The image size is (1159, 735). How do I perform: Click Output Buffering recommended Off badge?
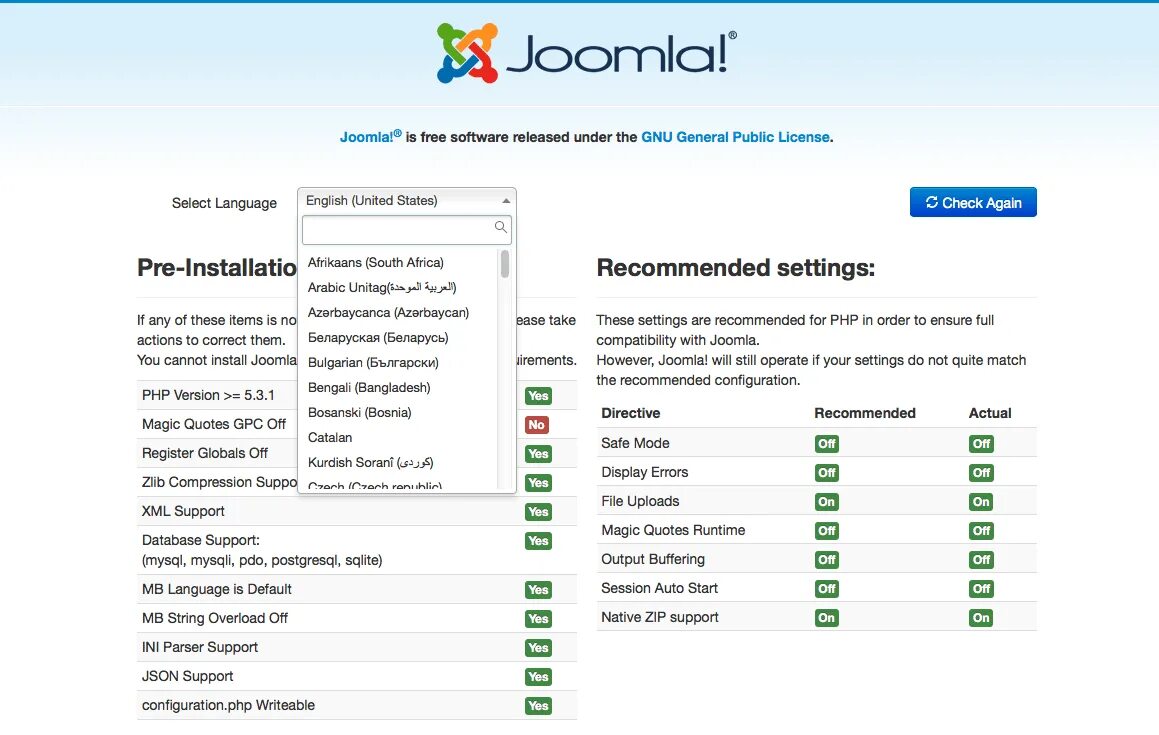[x=826, y=560]
